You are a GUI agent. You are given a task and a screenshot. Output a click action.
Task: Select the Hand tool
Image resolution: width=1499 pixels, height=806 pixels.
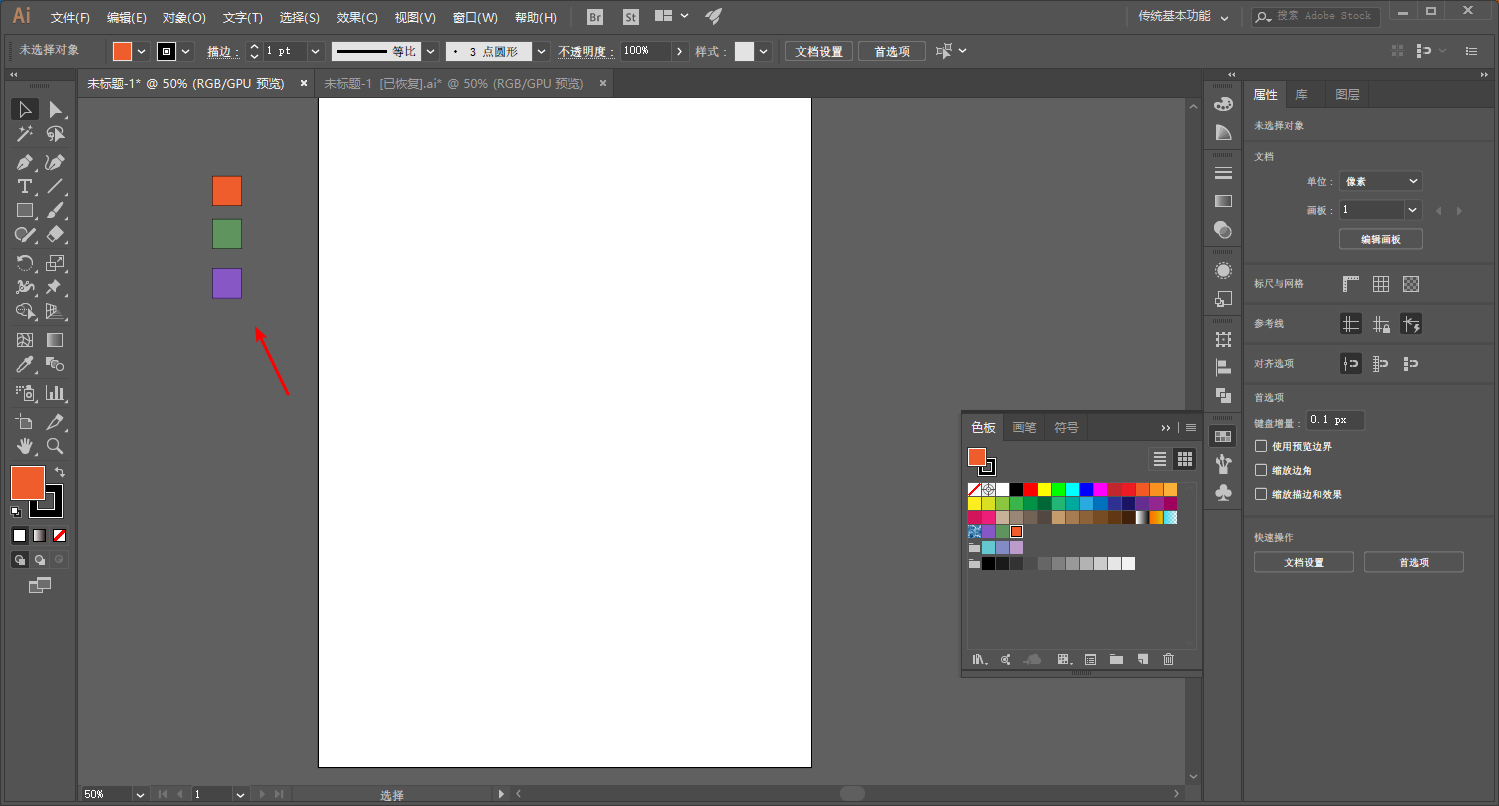pyautogui.click(x=25, y=446)
